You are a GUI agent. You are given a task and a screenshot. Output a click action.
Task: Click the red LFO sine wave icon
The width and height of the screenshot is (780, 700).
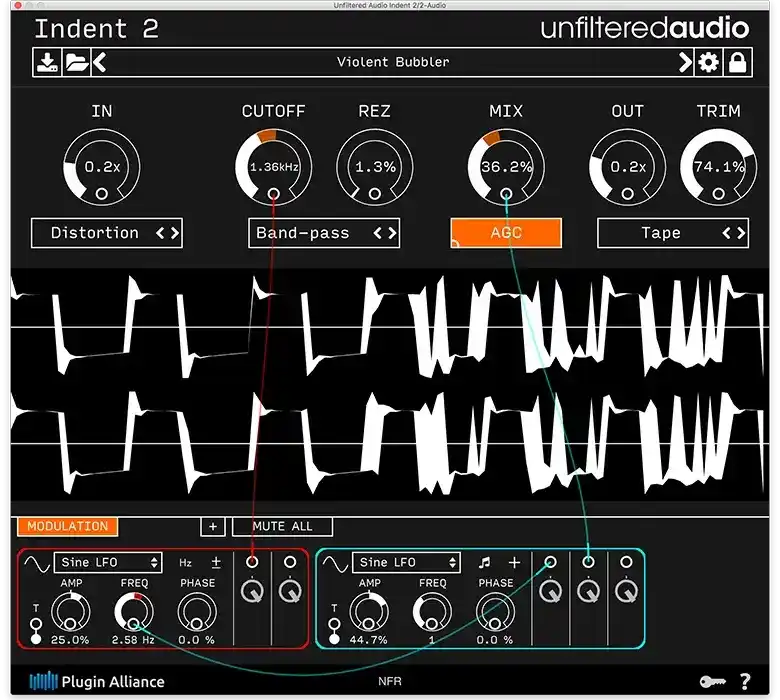37,564
